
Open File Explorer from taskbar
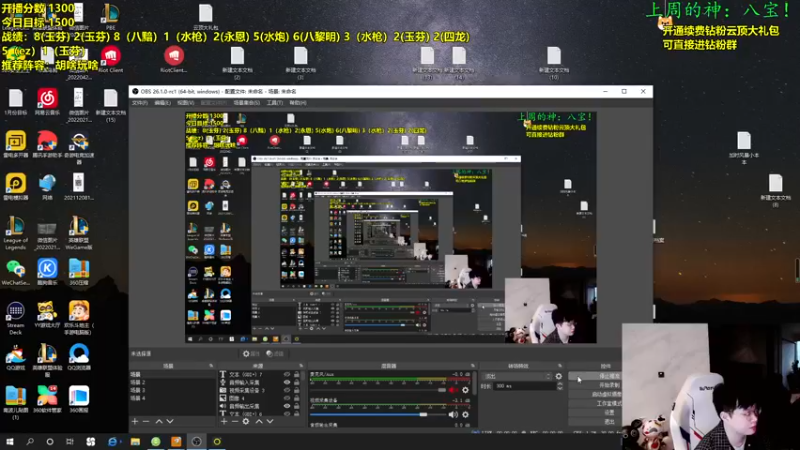[x=135, y=442]
